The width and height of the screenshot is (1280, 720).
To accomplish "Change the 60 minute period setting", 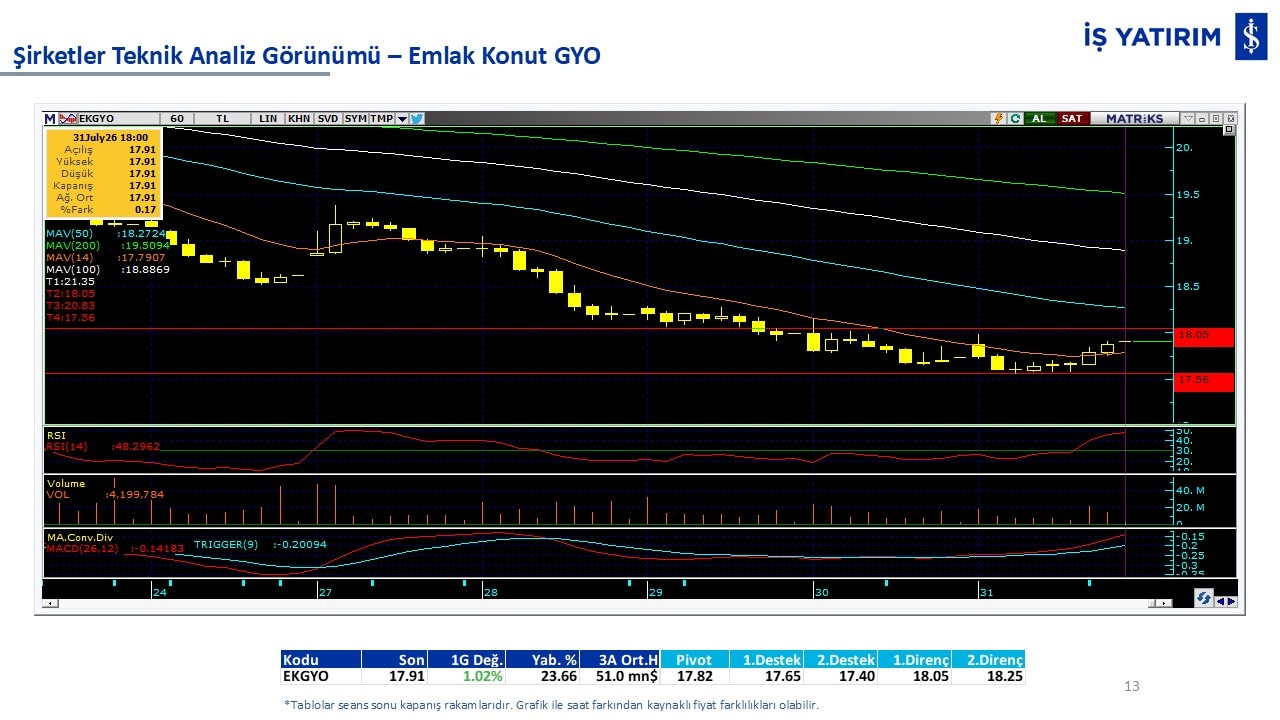I will tap(177, 118).
